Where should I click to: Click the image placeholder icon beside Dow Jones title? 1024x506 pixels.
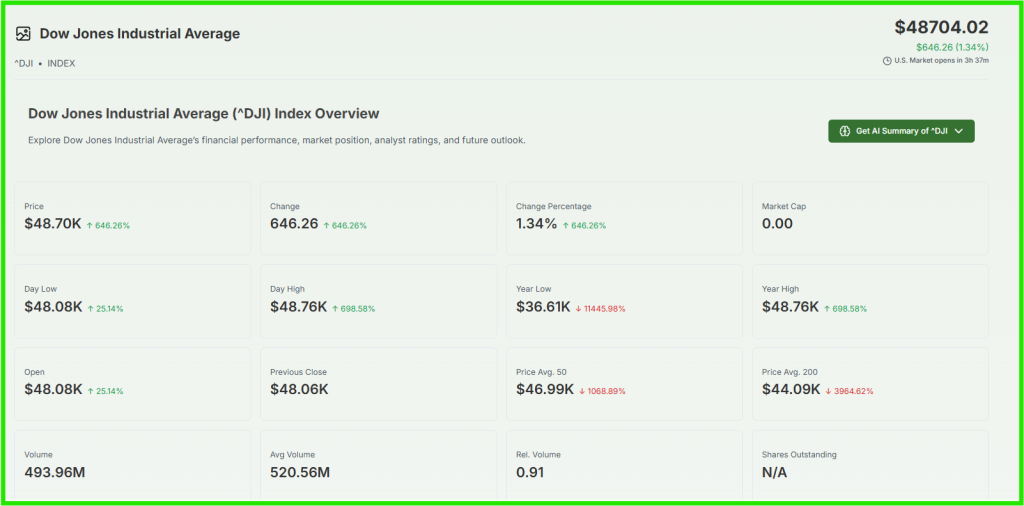tap(24, 34)
